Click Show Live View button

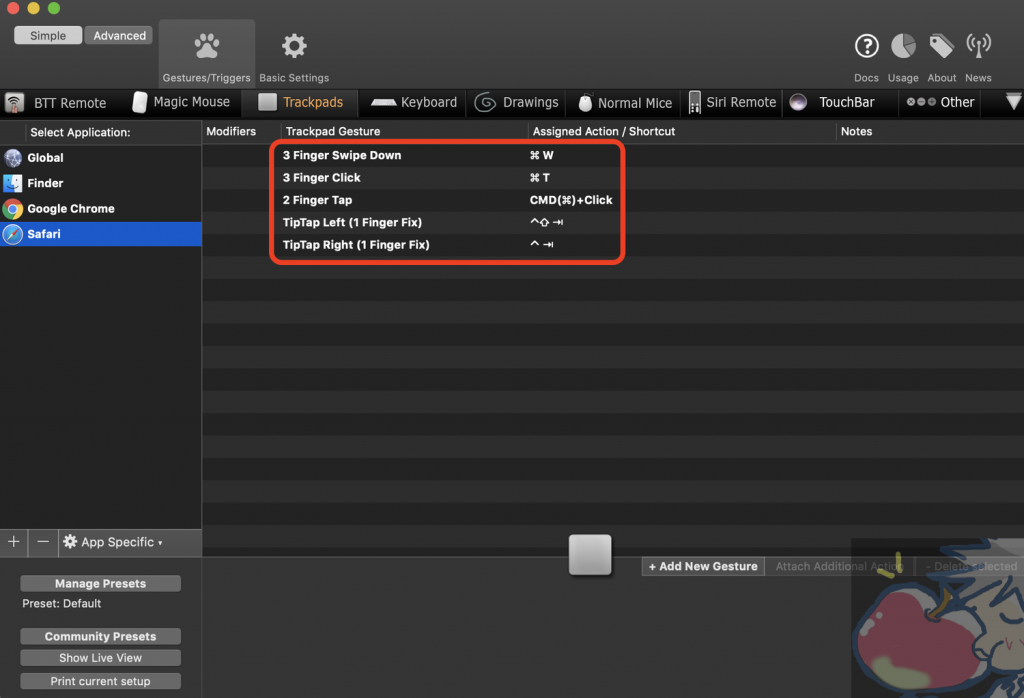101,658
